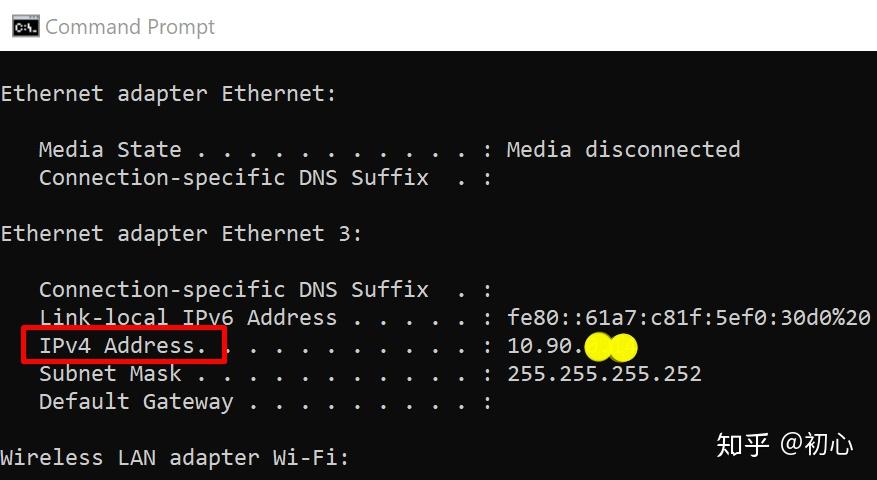Image resolution: width=877 pixels, height=480 pixels.
Task: Click the Link-local IPv6 Address label
Action: point(188,317)
